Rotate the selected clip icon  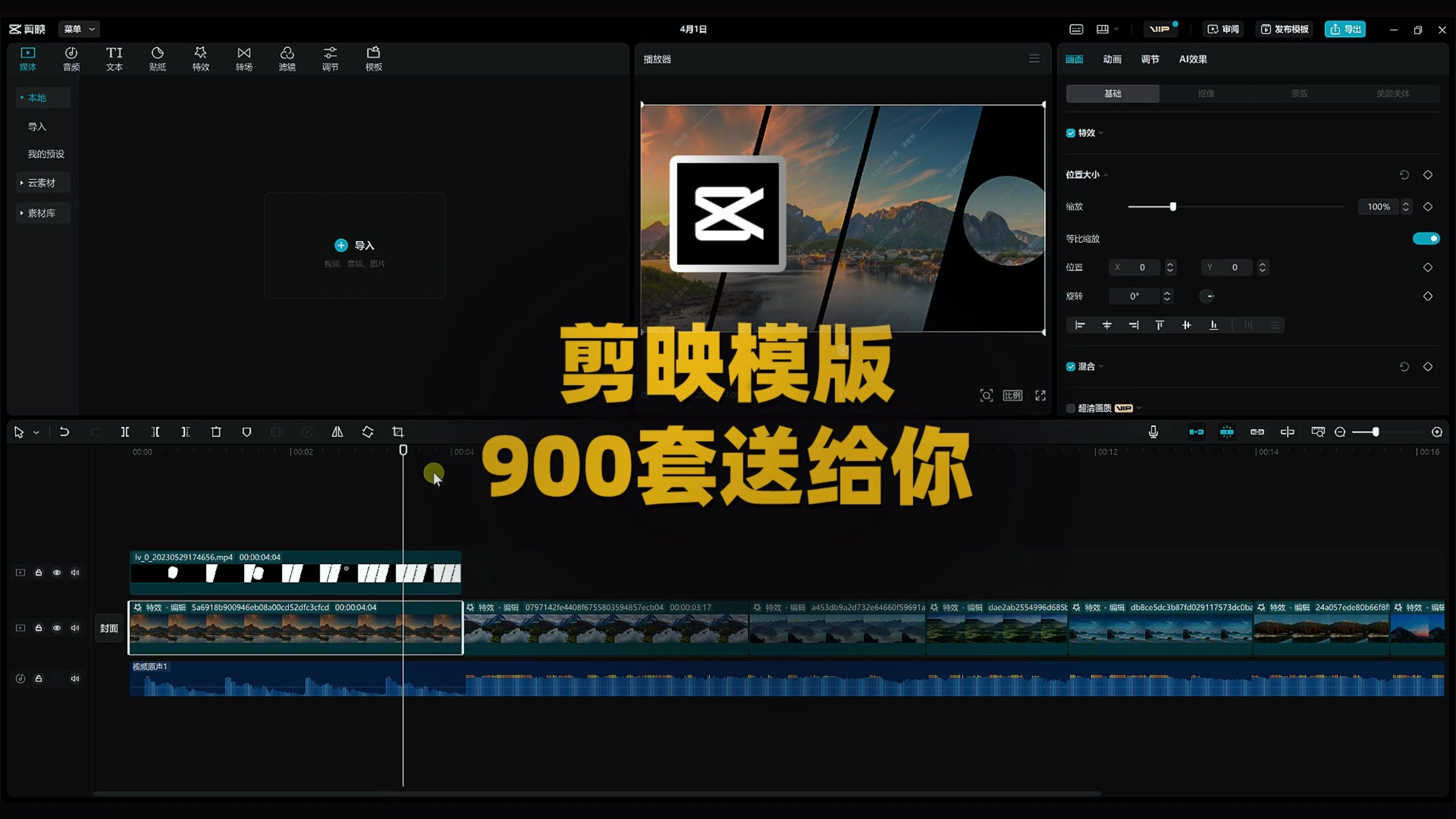coord(367,432)
